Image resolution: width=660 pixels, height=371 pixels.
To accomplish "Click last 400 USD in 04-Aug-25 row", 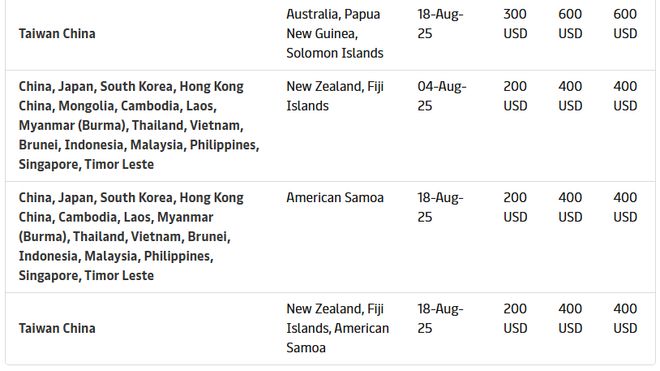I will click(625, 96).
